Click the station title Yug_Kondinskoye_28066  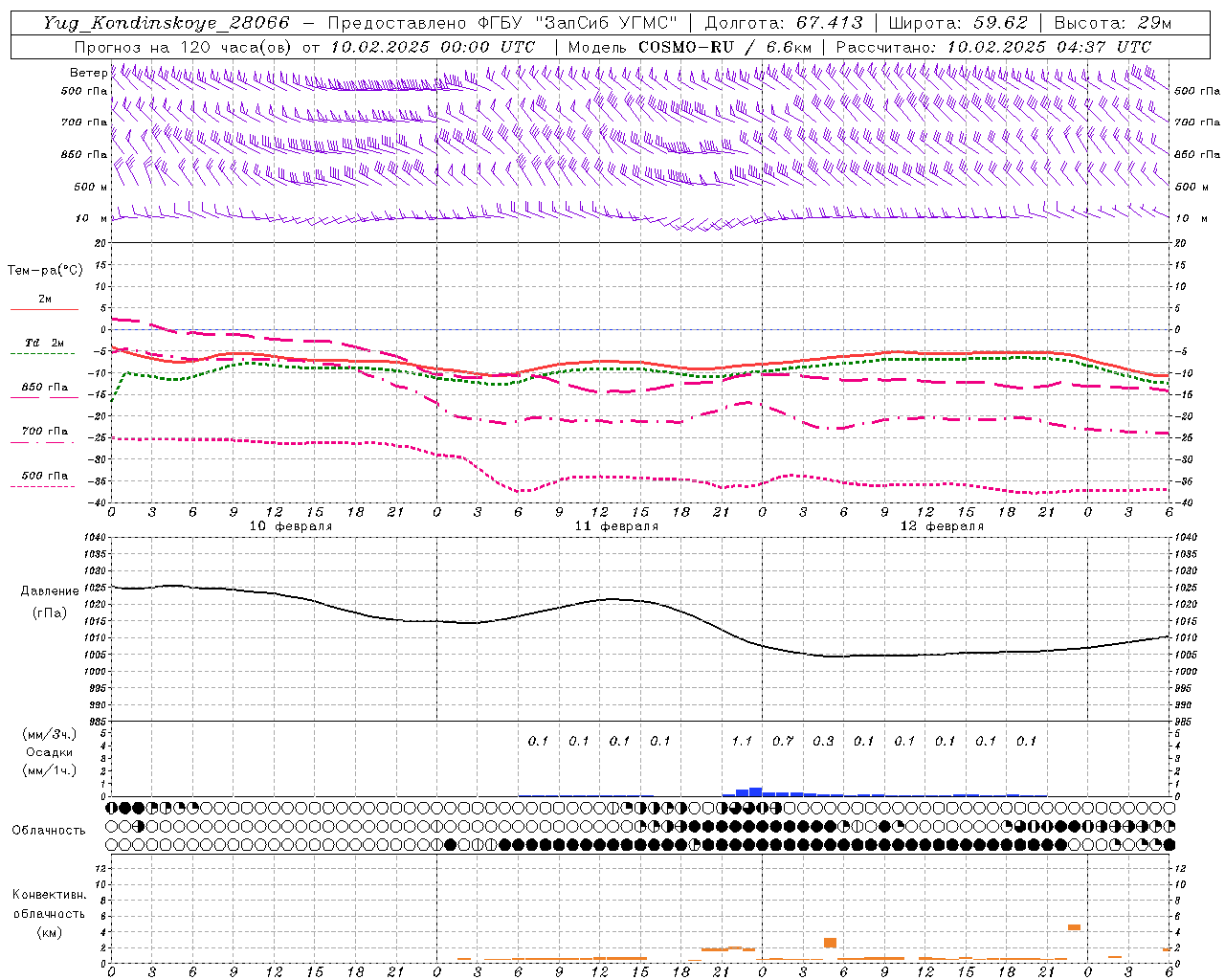pyautogui.click(x=167, y=23)
